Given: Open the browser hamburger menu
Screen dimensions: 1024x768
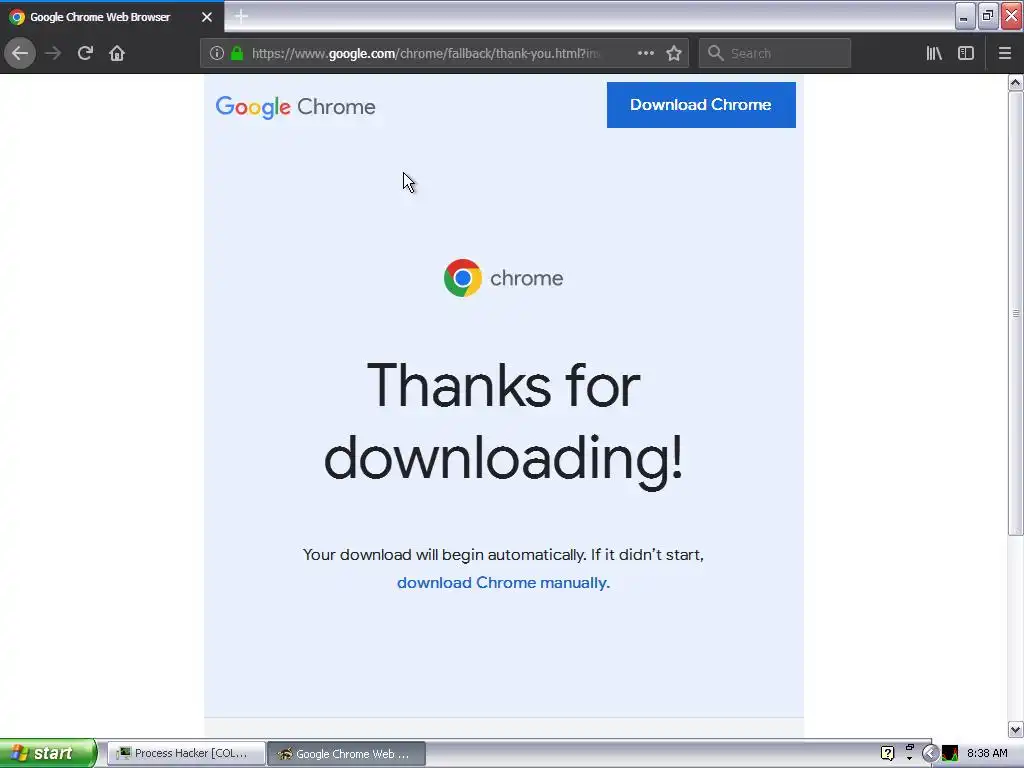Looking at the screenshot, I should pos(1005,54).
